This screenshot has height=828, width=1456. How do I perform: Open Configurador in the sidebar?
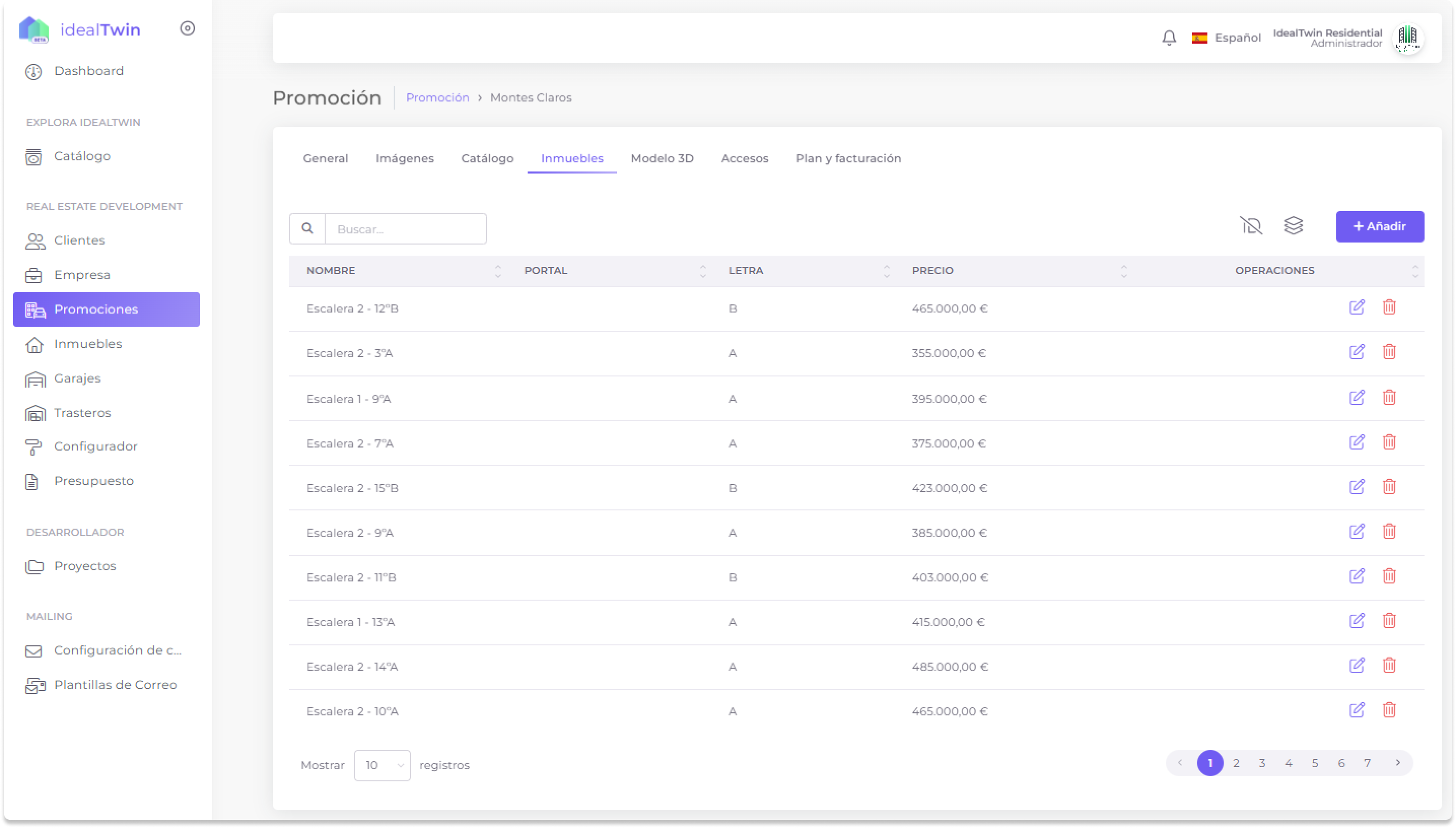tap(95, 446)
